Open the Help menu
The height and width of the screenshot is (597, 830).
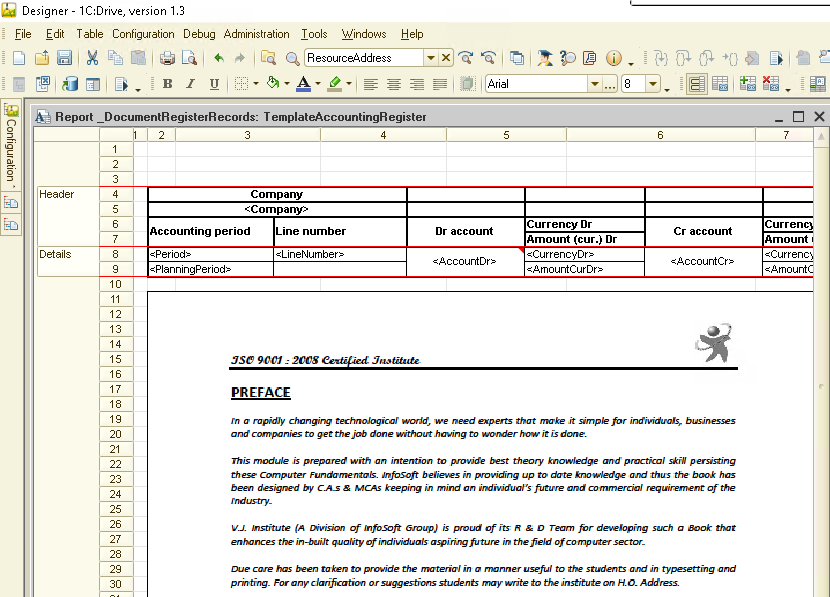point(412,34)
